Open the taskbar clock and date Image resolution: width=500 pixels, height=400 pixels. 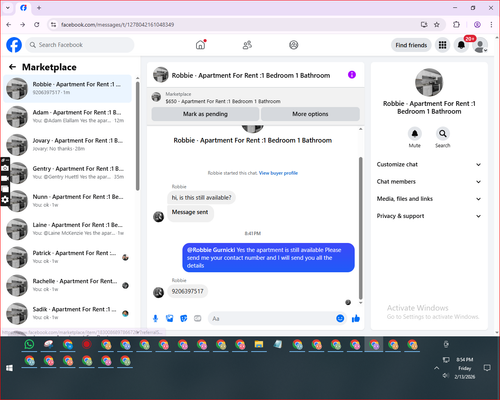(465, 368)
